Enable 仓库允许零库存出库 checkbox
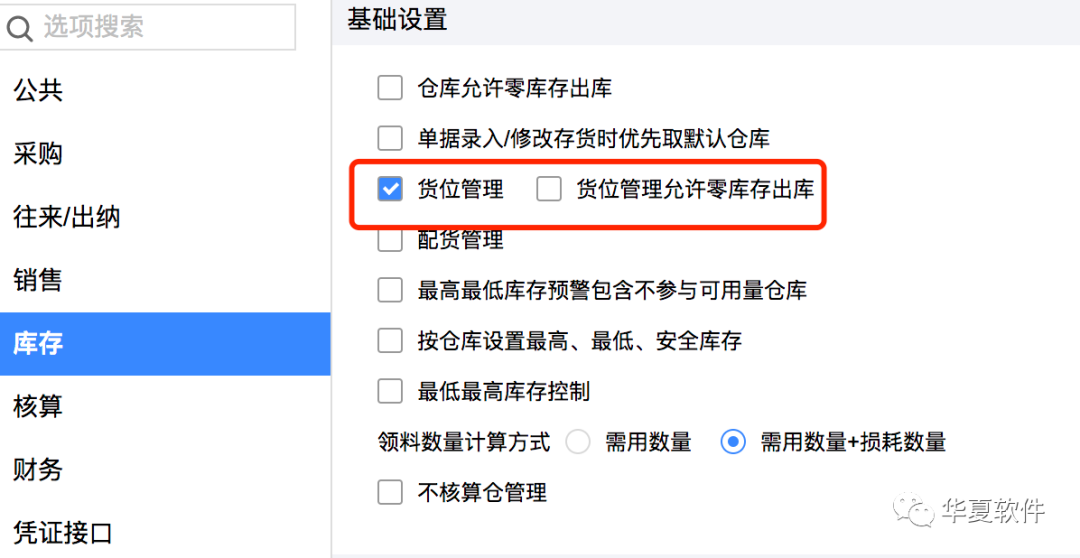The width and height of the screenshot is (1080, 558). point(390,88)
